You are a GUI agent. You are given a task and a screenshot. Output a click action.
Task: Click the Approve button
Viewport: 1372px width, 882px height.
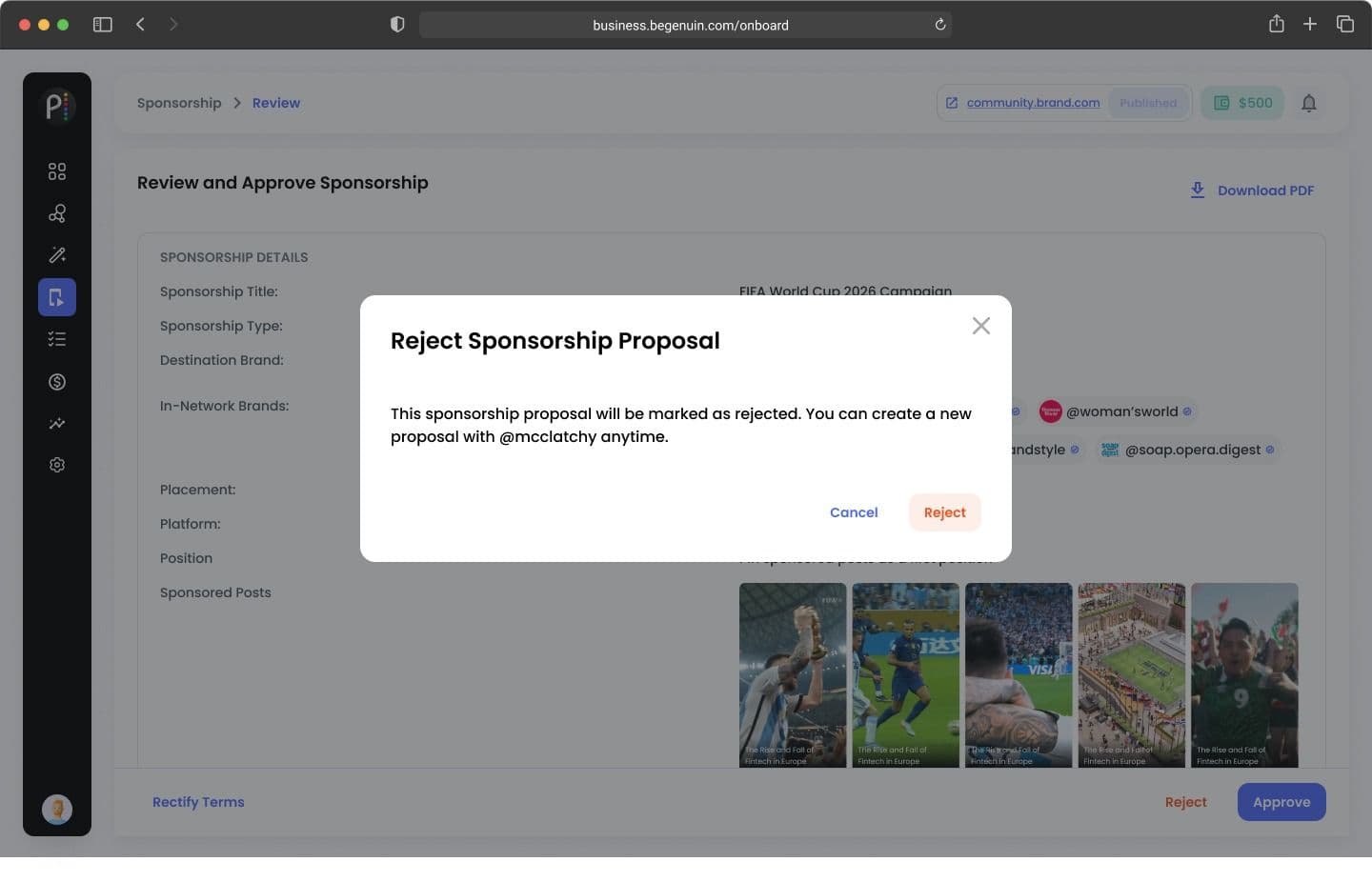(x=1281, y=802)
